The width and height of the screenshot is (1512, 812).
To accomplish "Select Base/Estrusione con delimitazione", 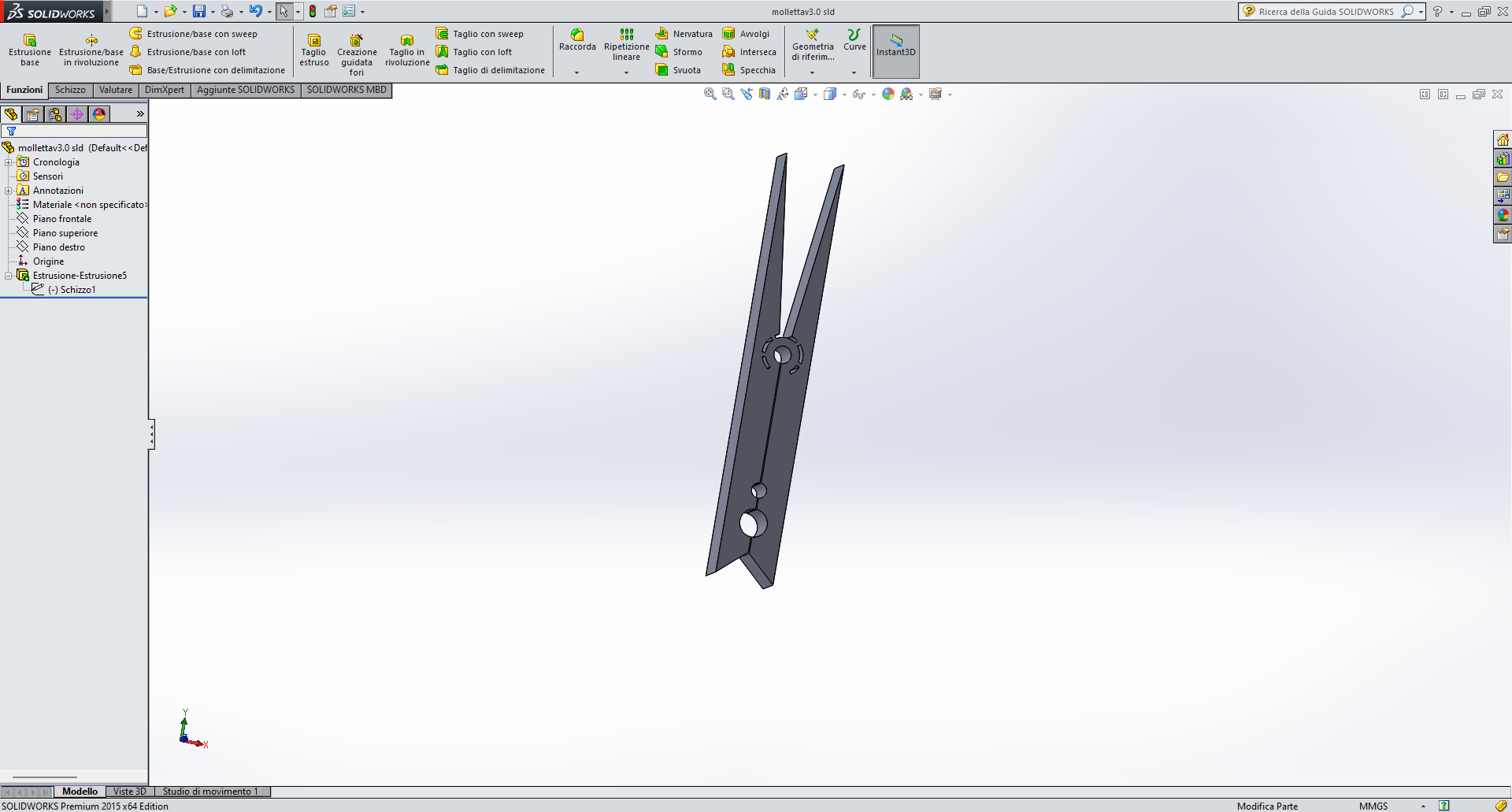I will pos(207,70).
